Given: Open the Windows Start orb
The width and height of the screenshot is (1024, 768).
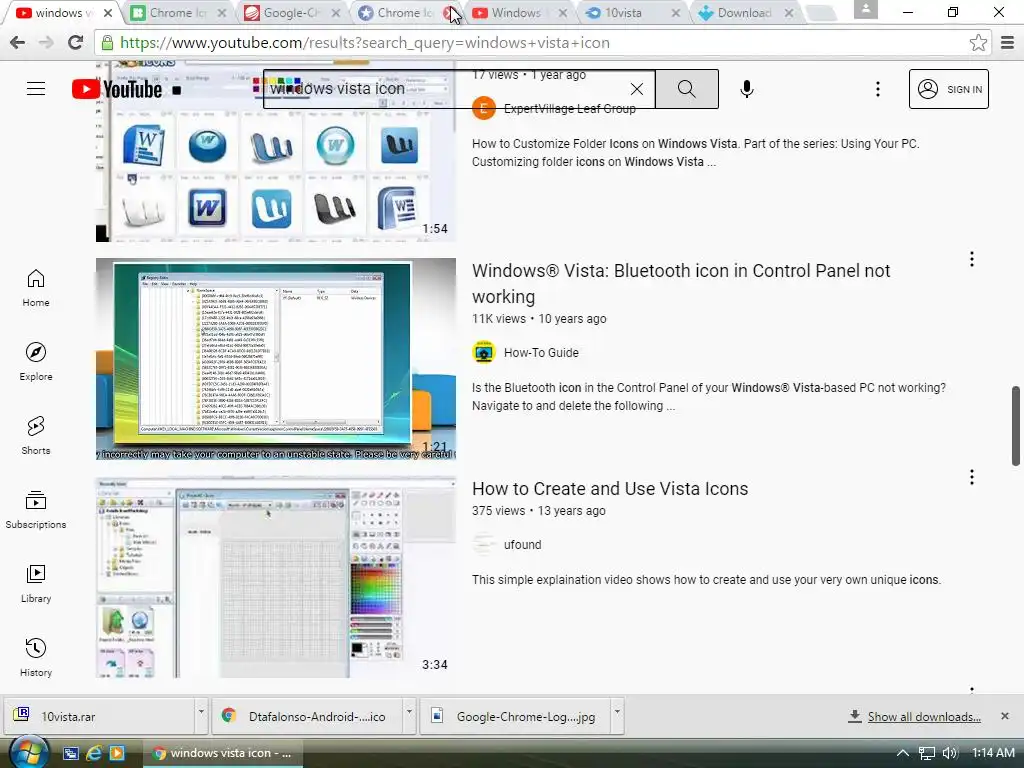Looking at the screenshot, I should [28, 752].
